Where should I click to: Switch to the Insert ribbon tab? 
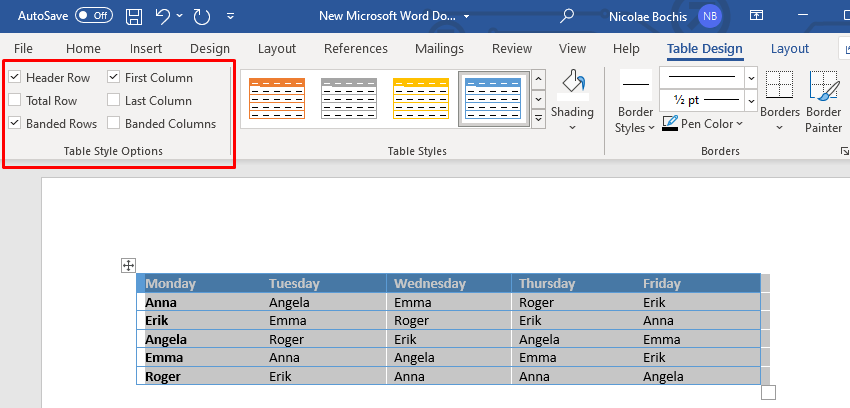(146, 48)
